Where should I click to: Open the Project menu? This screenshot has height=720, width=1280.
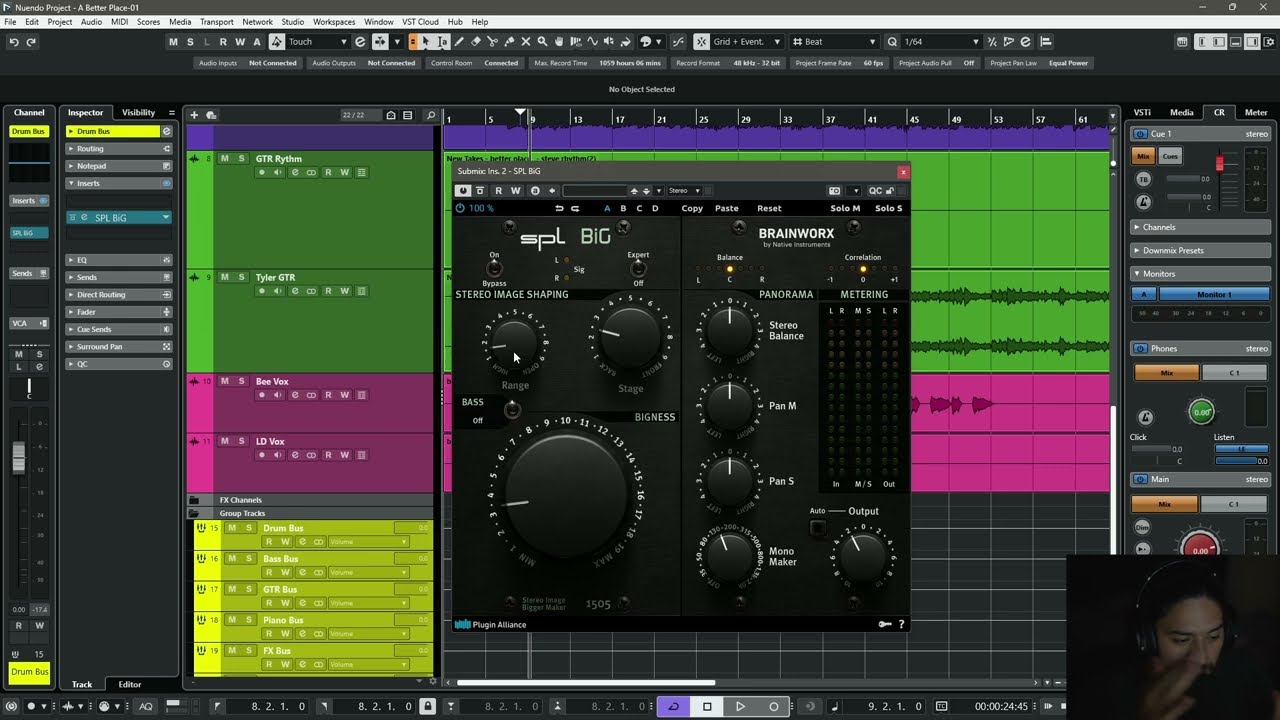click(x=60, y=22)
